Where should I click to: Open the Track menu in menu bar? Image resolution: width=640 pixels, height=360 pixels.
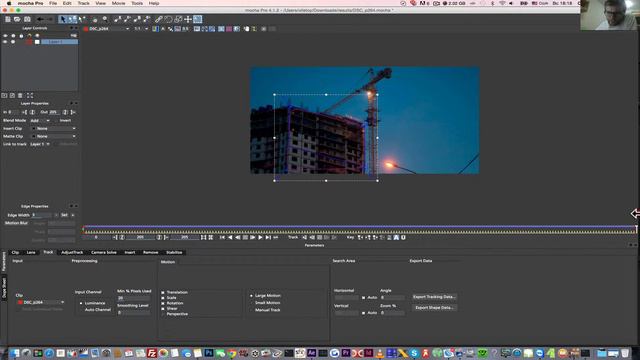click(84, 3)
